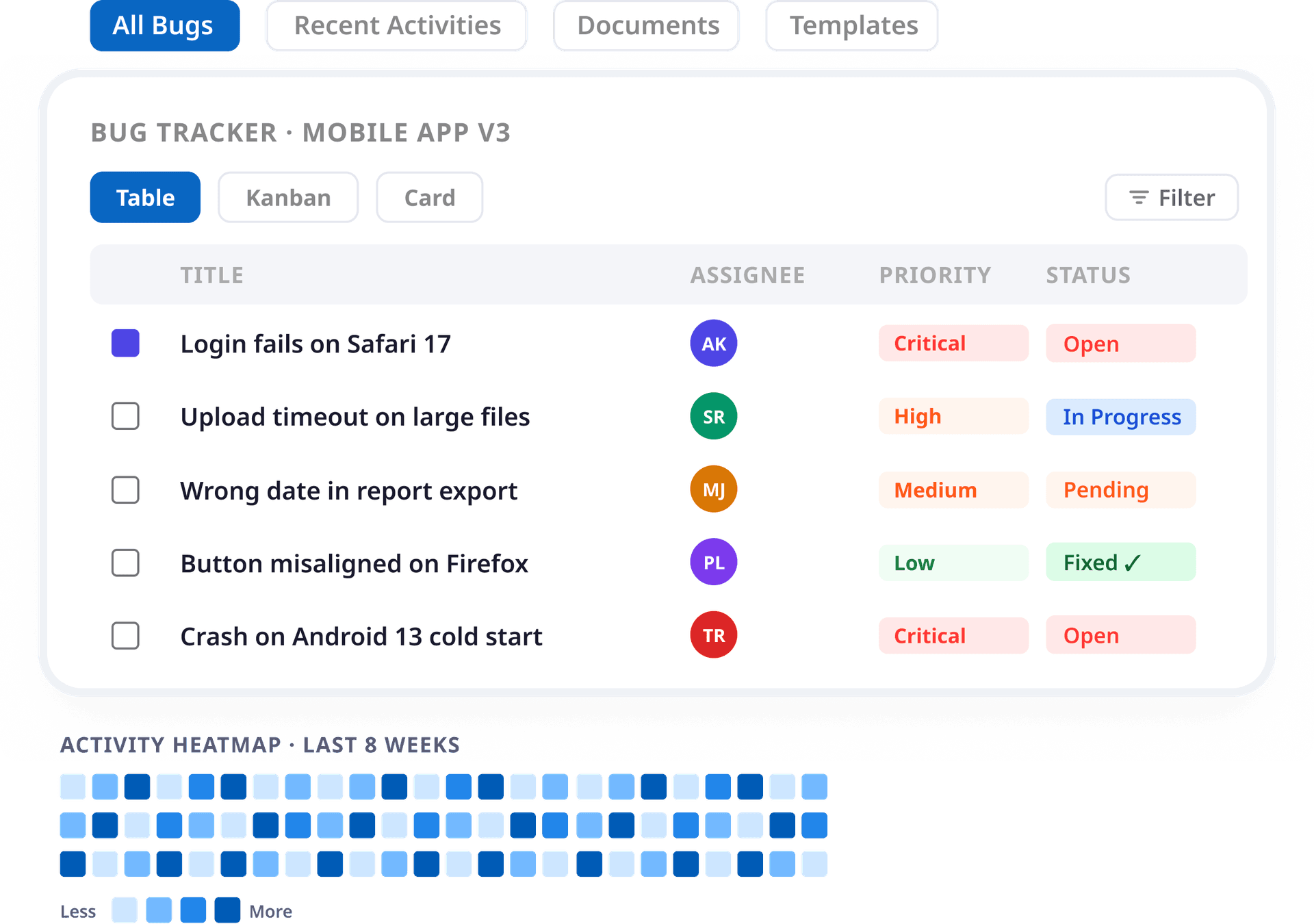Open the In Progress status badge

1120,417
